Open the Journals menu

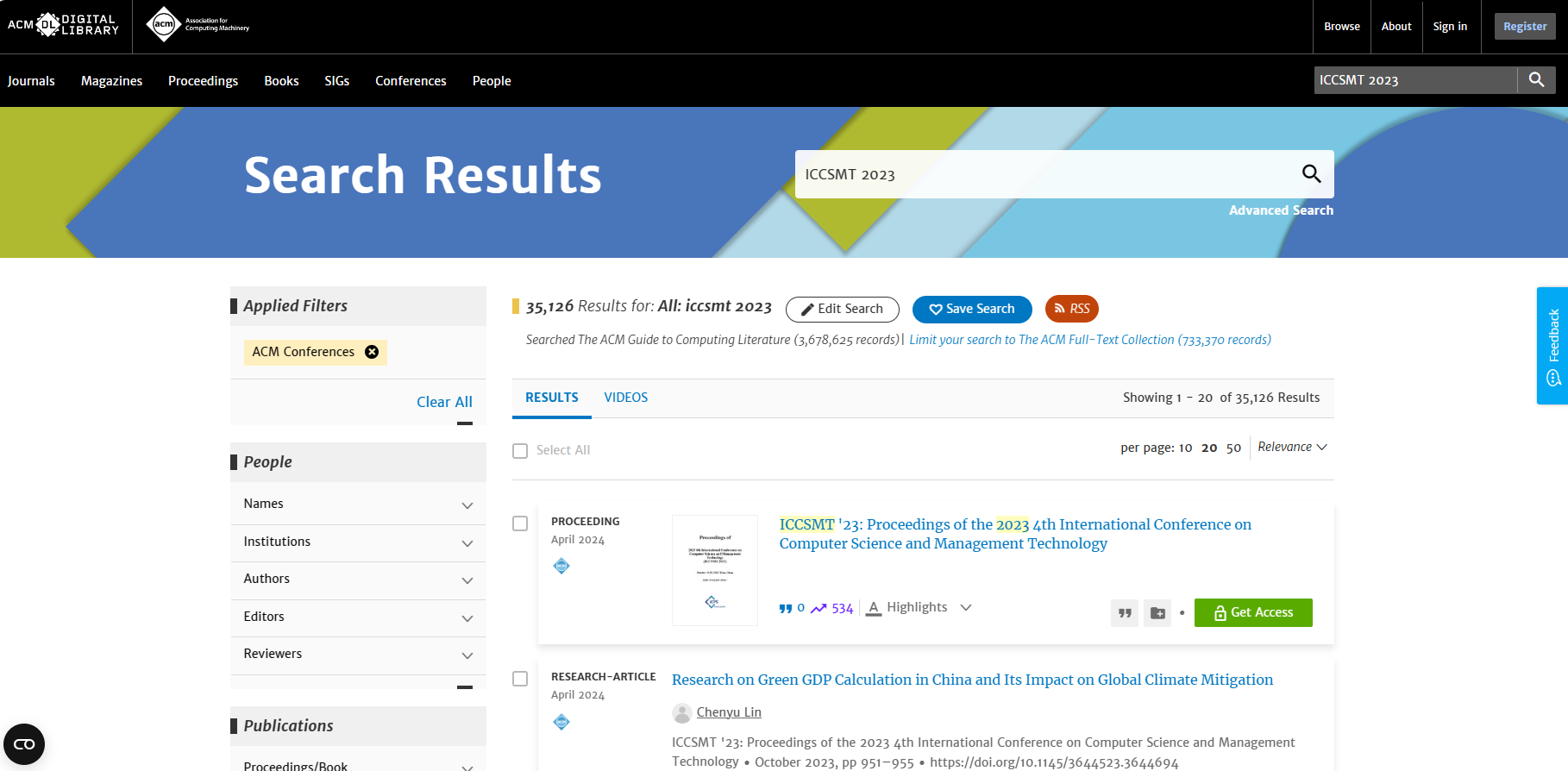pos(31,81)
